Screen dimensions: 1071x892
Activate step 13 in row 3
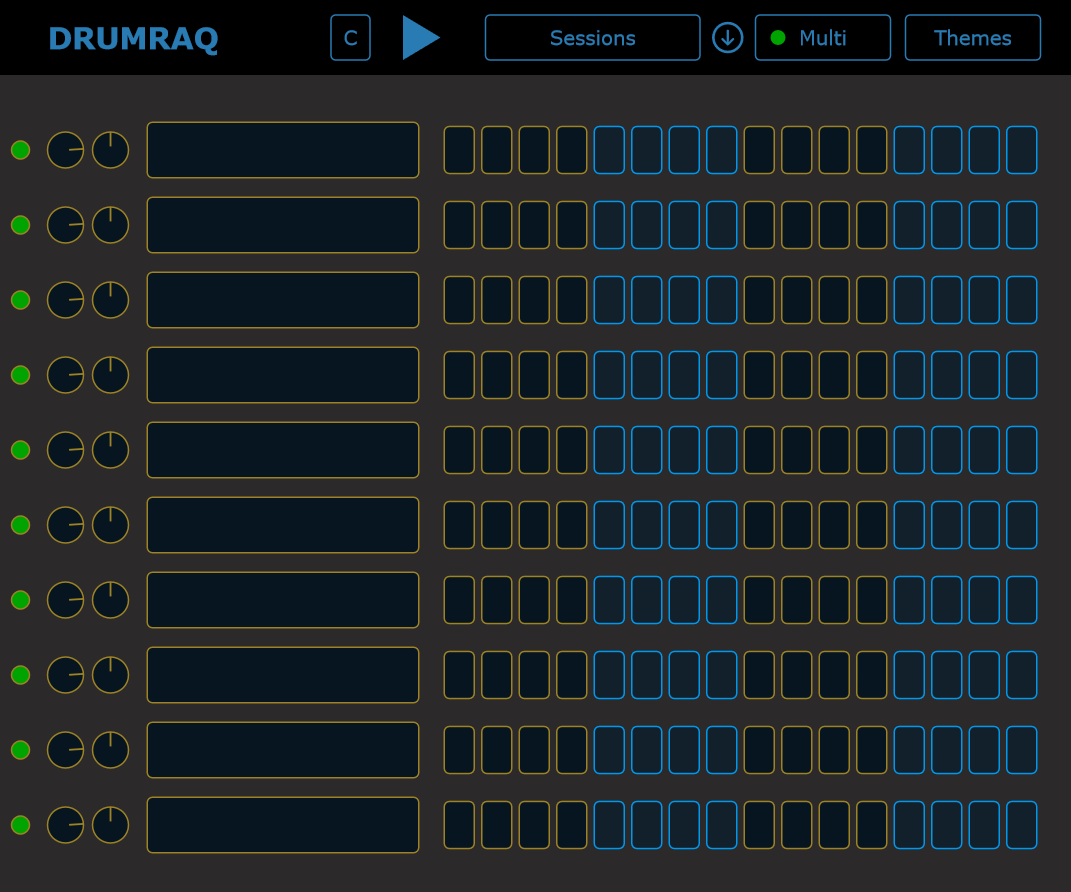click(x=909, y=300)
